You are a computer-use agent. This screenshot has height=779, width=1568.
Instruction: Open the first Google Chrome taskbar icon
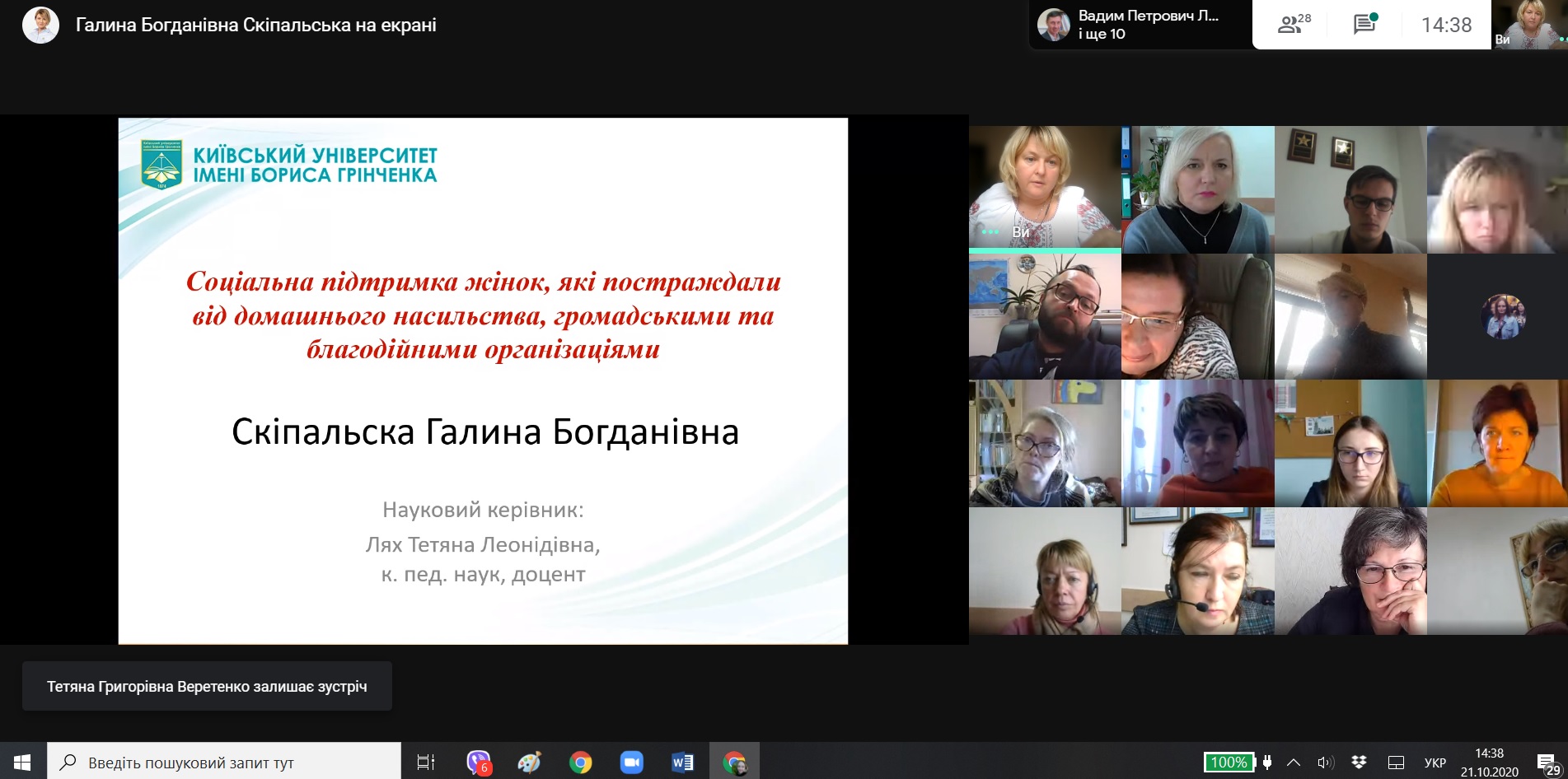[580, 763]
